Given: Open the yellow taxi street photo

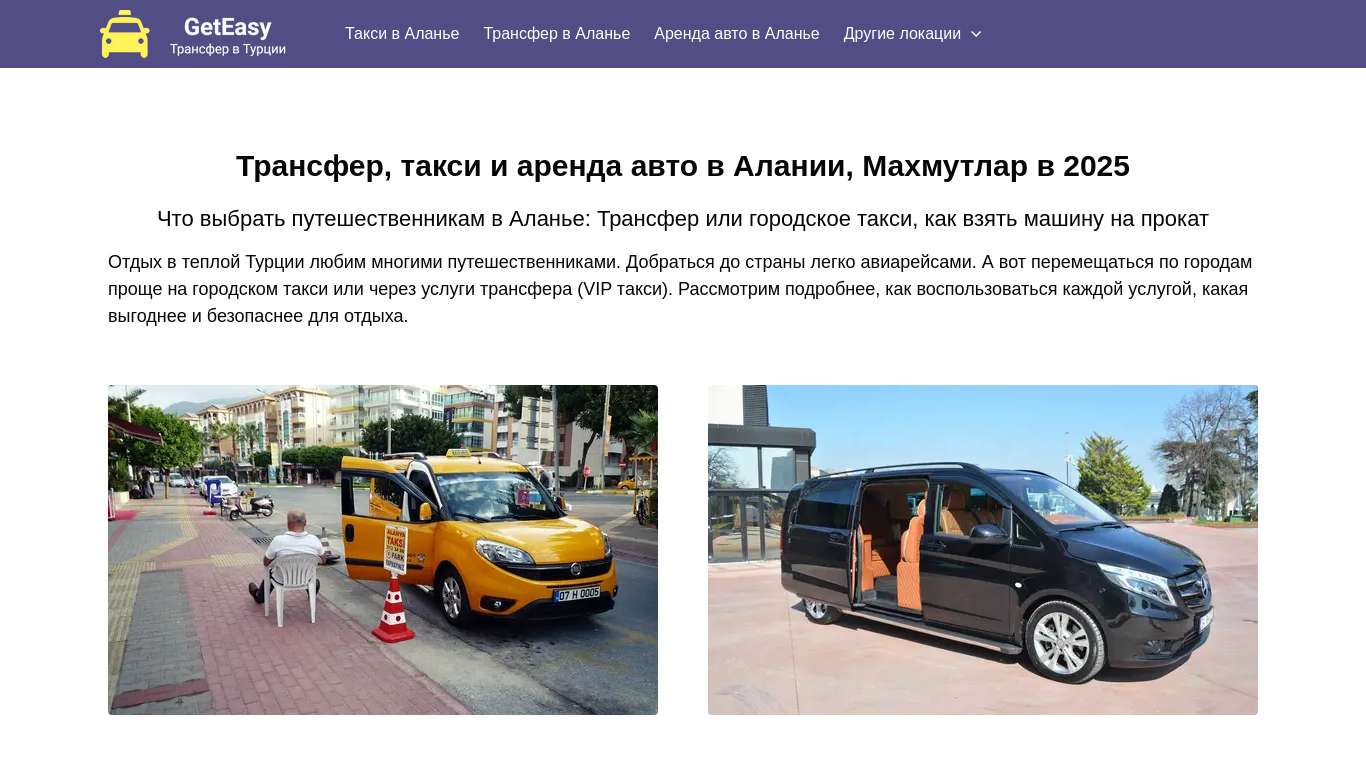Looking at the screenshot, I should coord(383,550).
